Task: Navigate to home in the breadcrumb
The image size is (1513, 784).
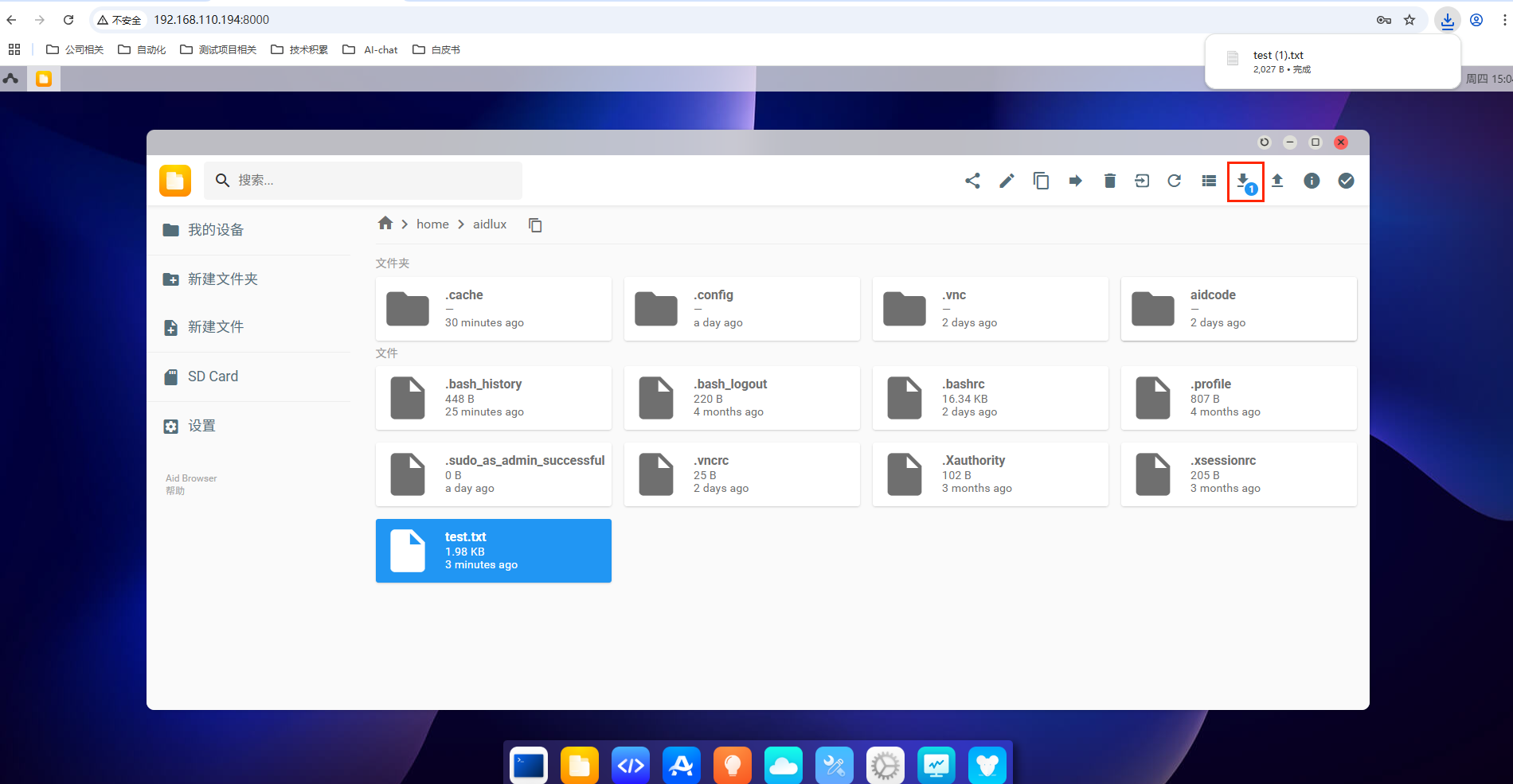Action: coord(432,224)
